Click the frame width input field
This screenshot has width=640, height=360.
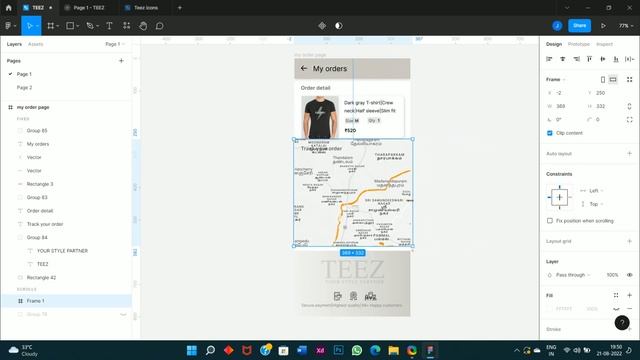(565, 106)
